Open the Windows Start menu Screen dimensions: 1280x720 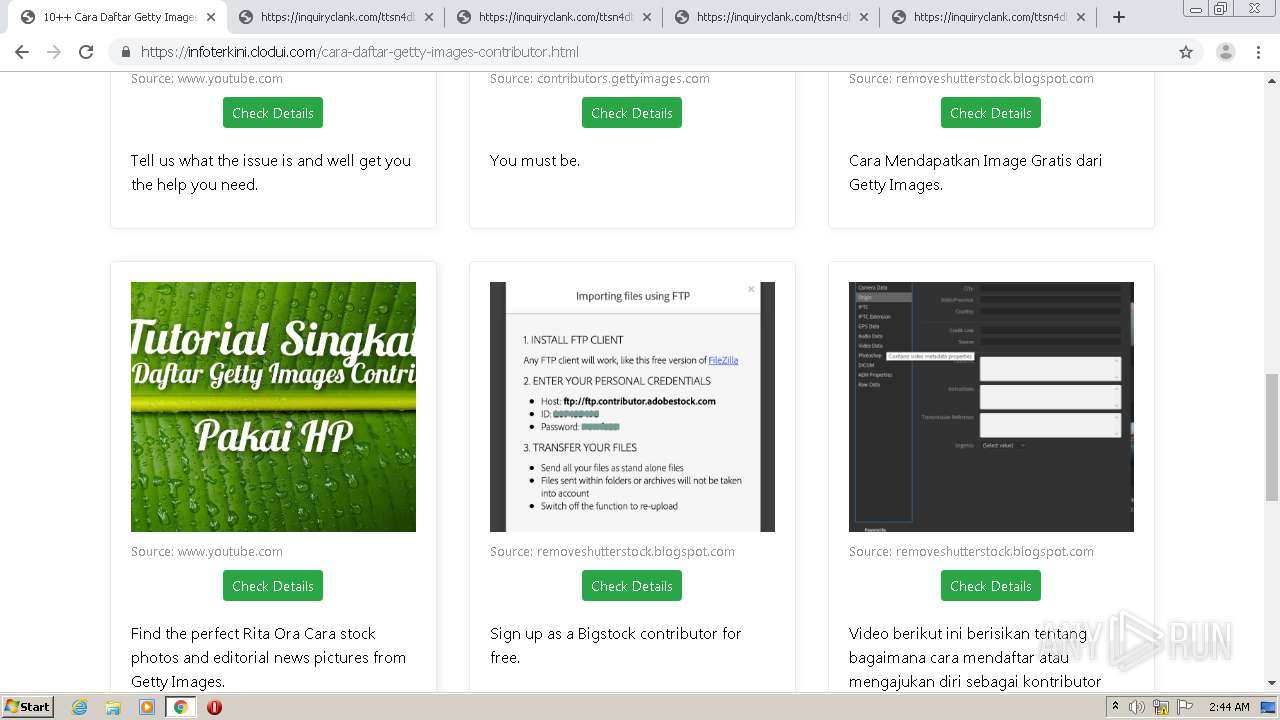tap(28, 706)
